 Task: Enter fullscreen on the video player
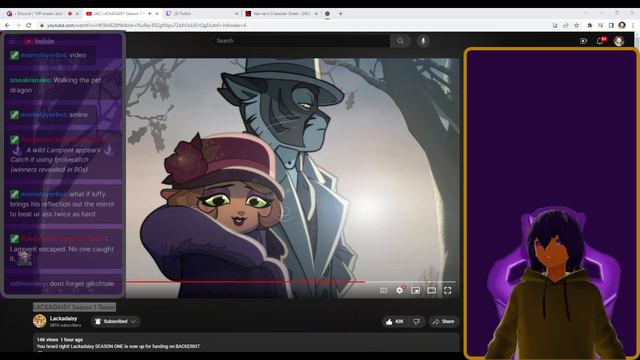[448, 290]
